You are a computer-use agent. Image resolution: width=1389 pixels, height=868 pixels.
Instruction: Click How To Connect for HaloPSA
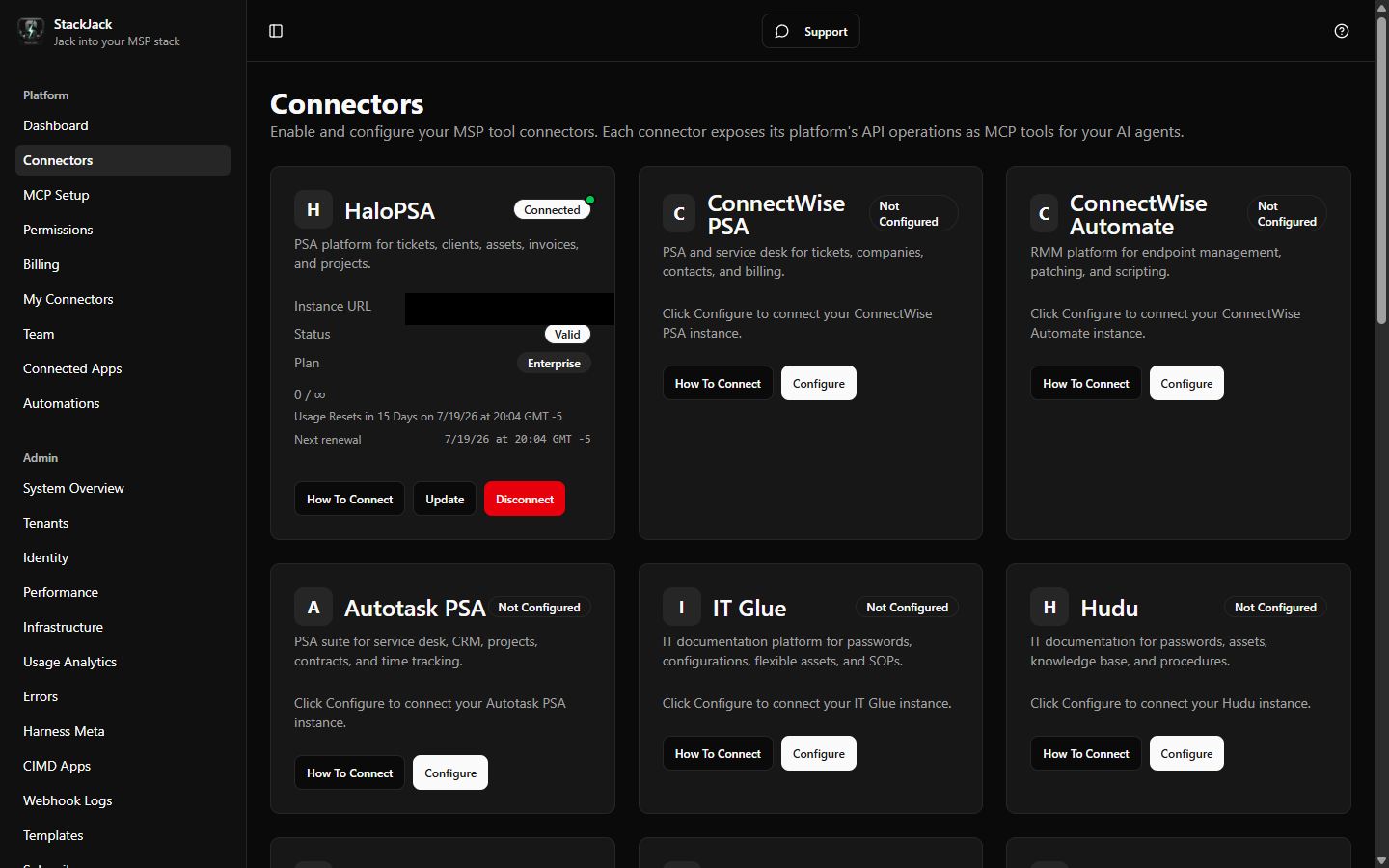(x=349, y=499)
